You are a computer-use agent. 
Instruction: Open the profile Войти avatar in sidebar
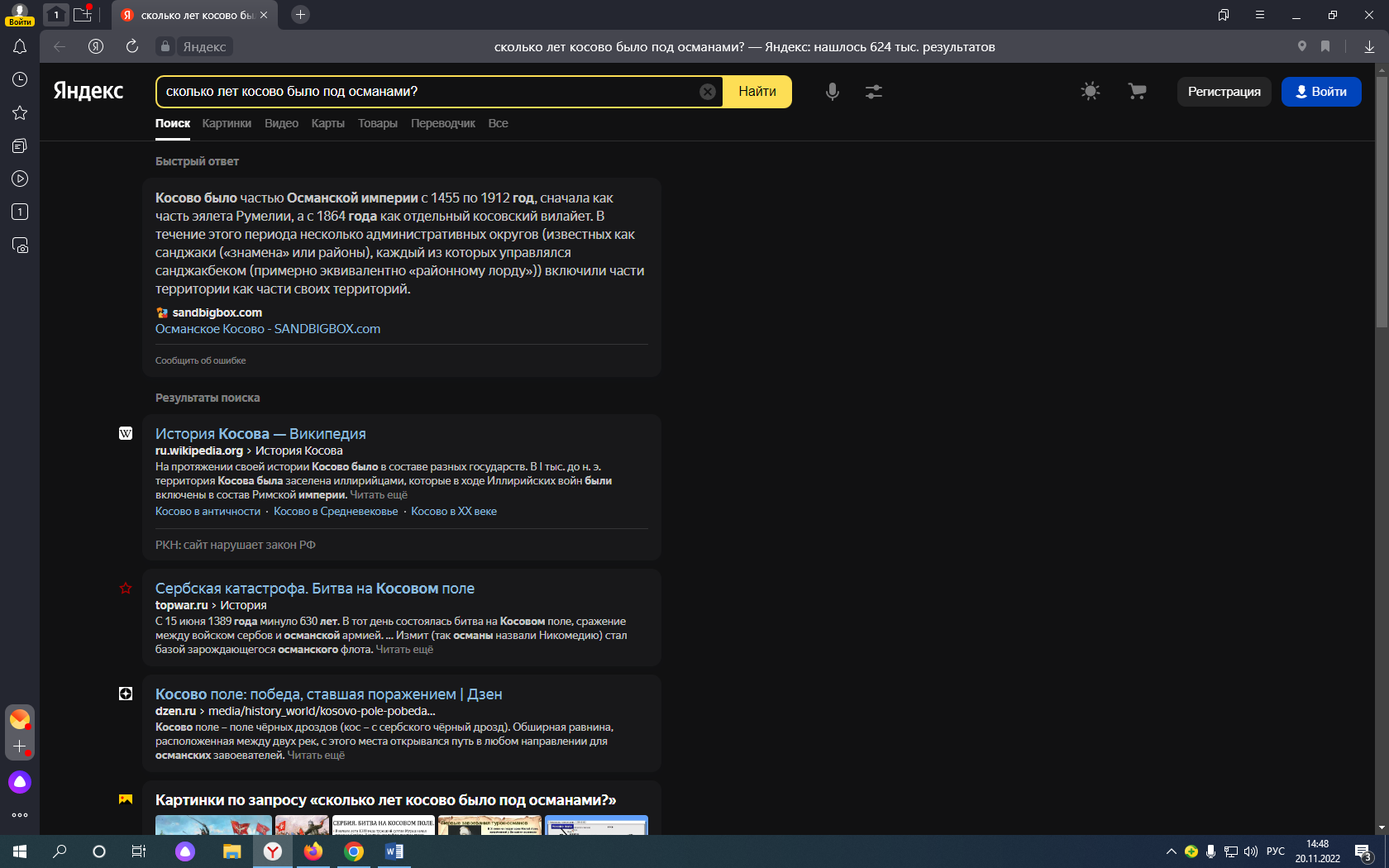tap(20, 15)
